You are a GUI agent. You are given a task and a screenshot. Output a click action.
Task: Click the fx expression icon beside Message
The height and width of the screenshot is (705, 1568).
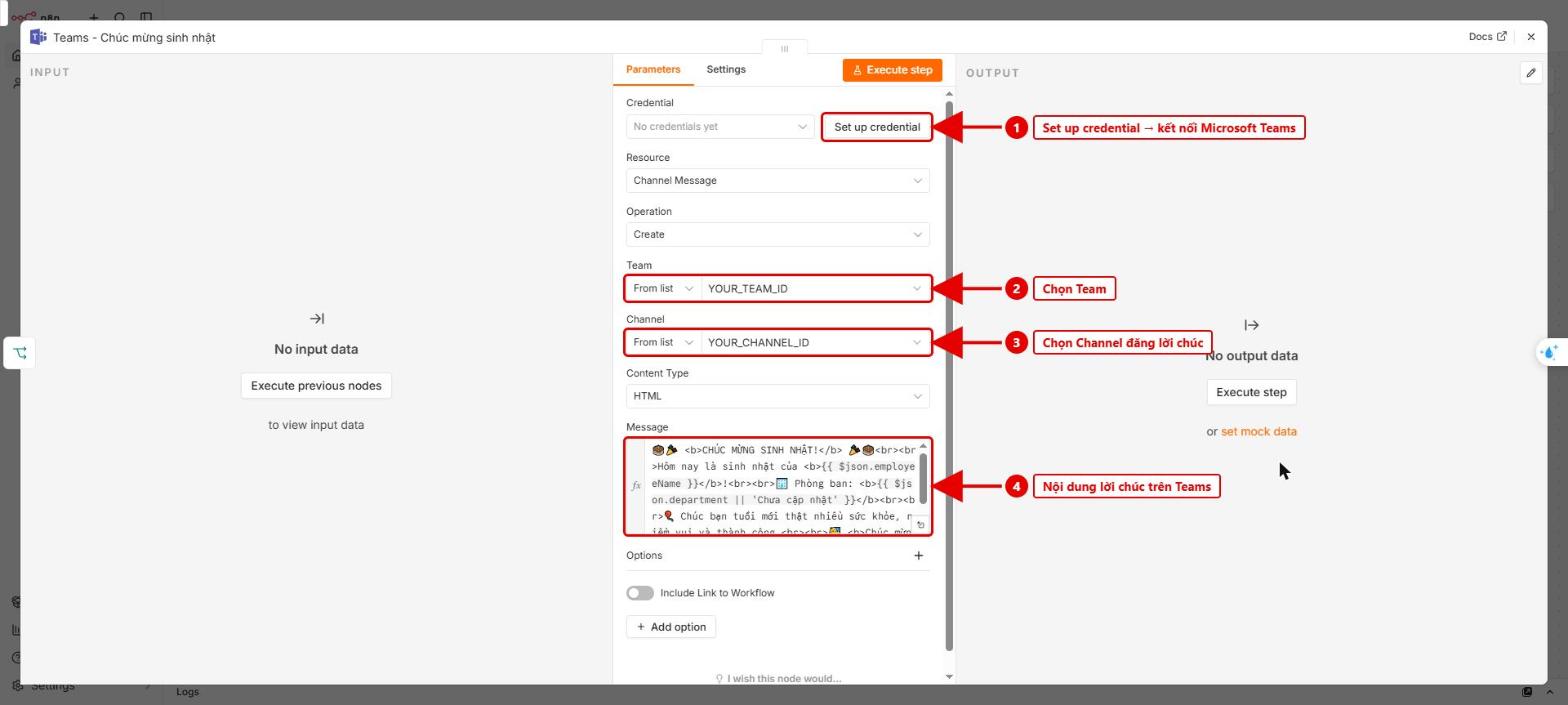(636, 486)
